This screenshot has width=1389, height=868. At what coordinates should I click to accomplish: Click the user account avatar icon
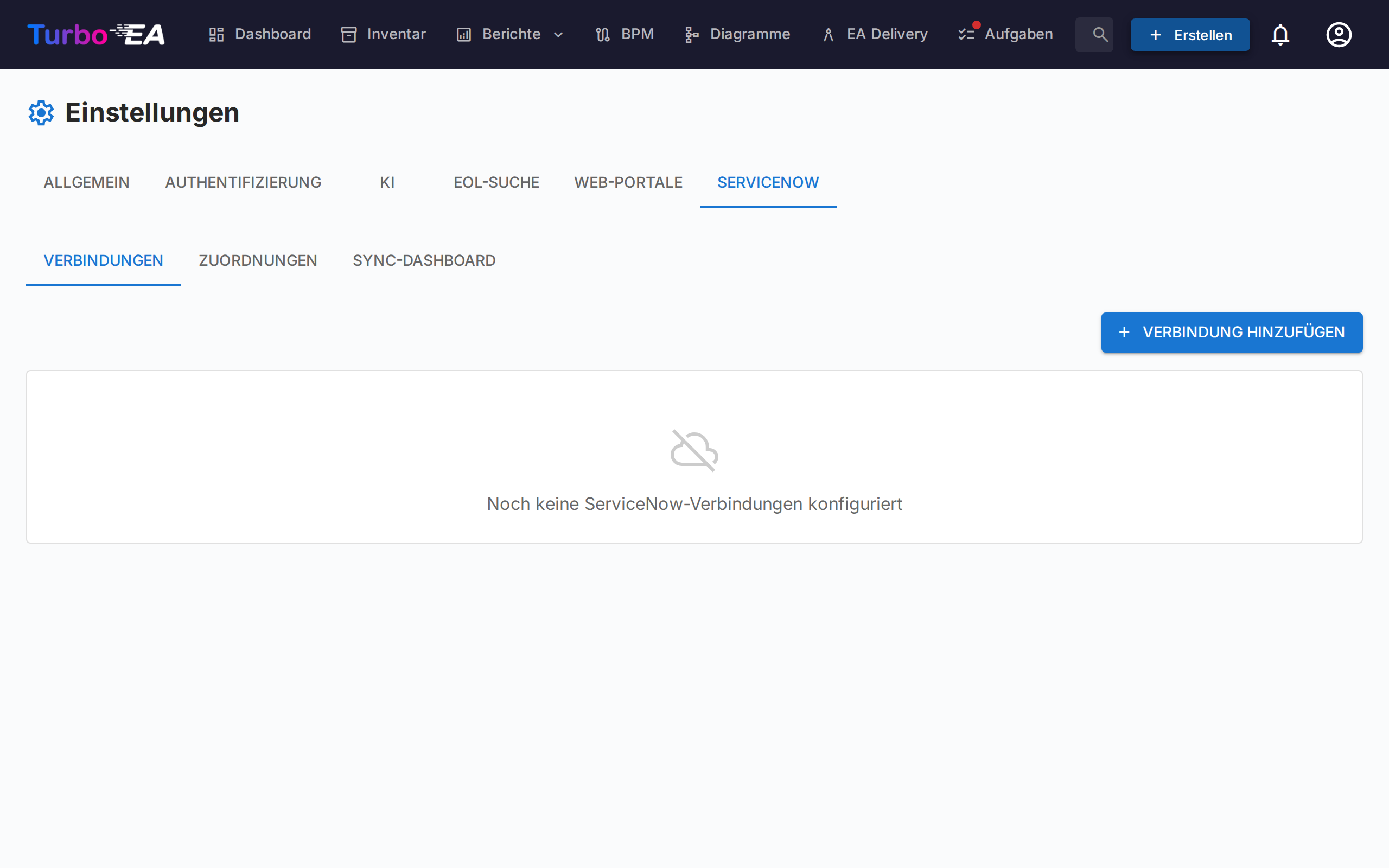coord(1339,34)
